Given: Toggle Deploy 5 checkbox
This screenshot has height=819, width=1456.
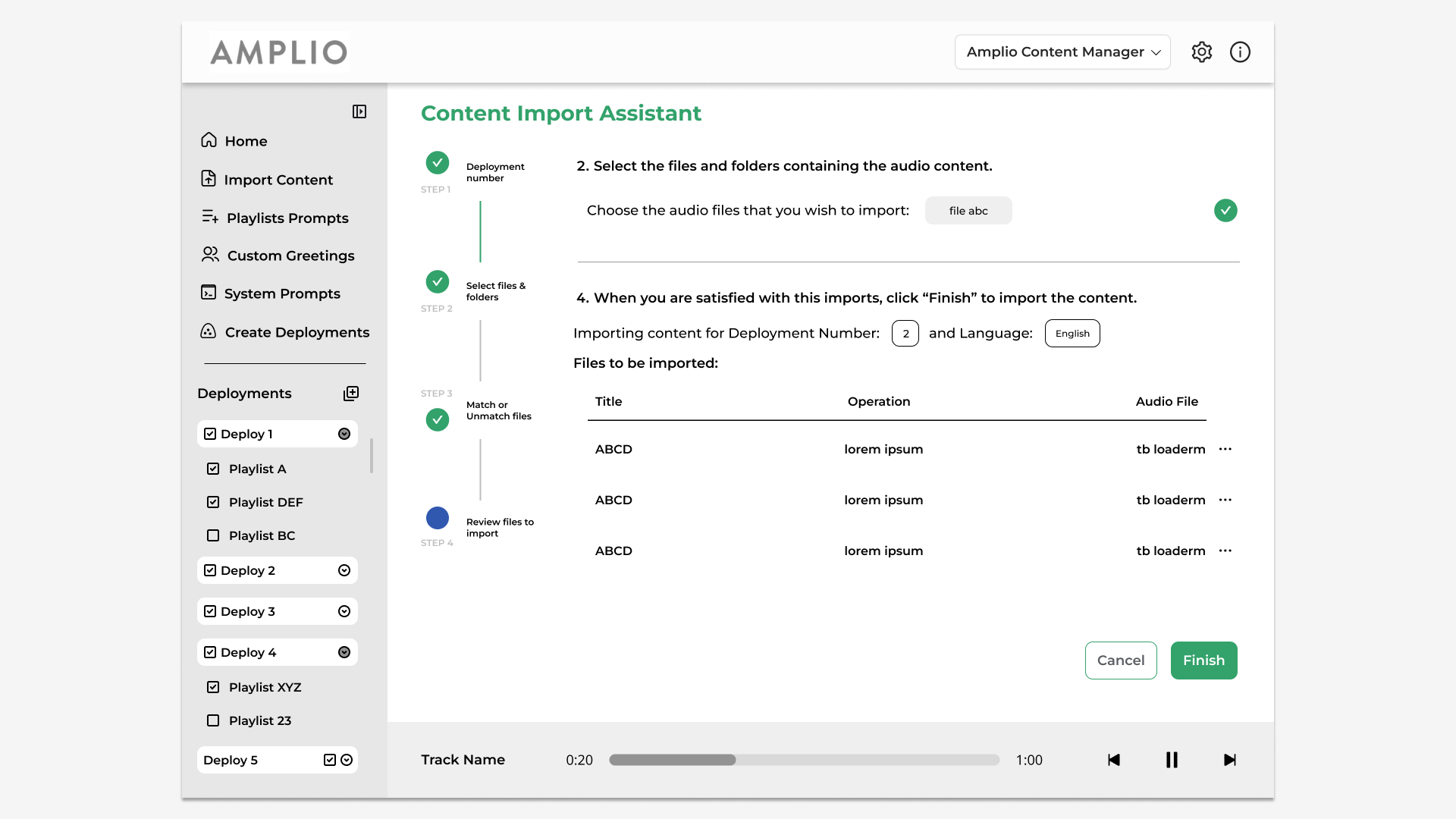Looking at the screenshot, I should (x=330, y=760).
